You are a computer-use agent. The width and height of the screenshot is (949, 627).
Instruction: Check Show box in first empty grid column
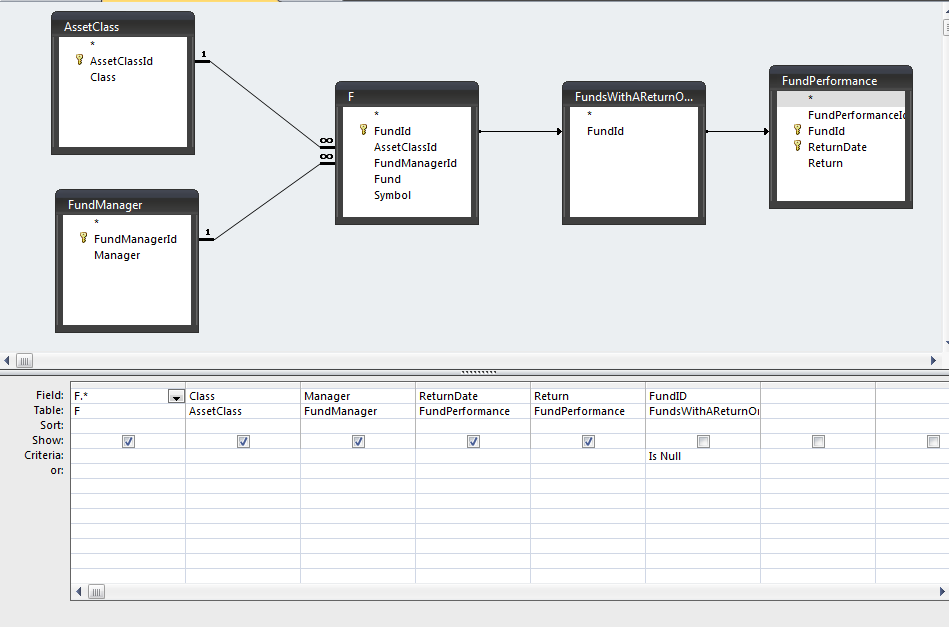pos(818,442)
